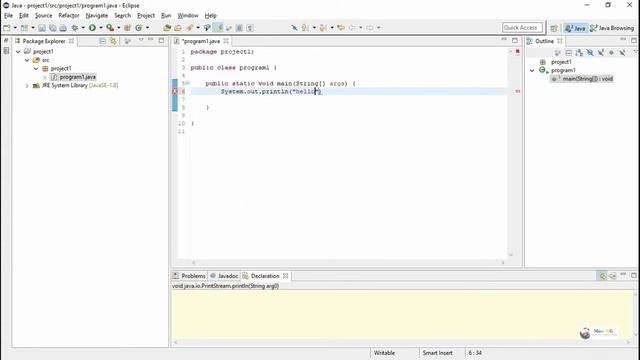The height and width of the screenshot is (360, 640).
Task: Toggle Block Selection Mode toolbar button
Action: (x=239, y=28)
